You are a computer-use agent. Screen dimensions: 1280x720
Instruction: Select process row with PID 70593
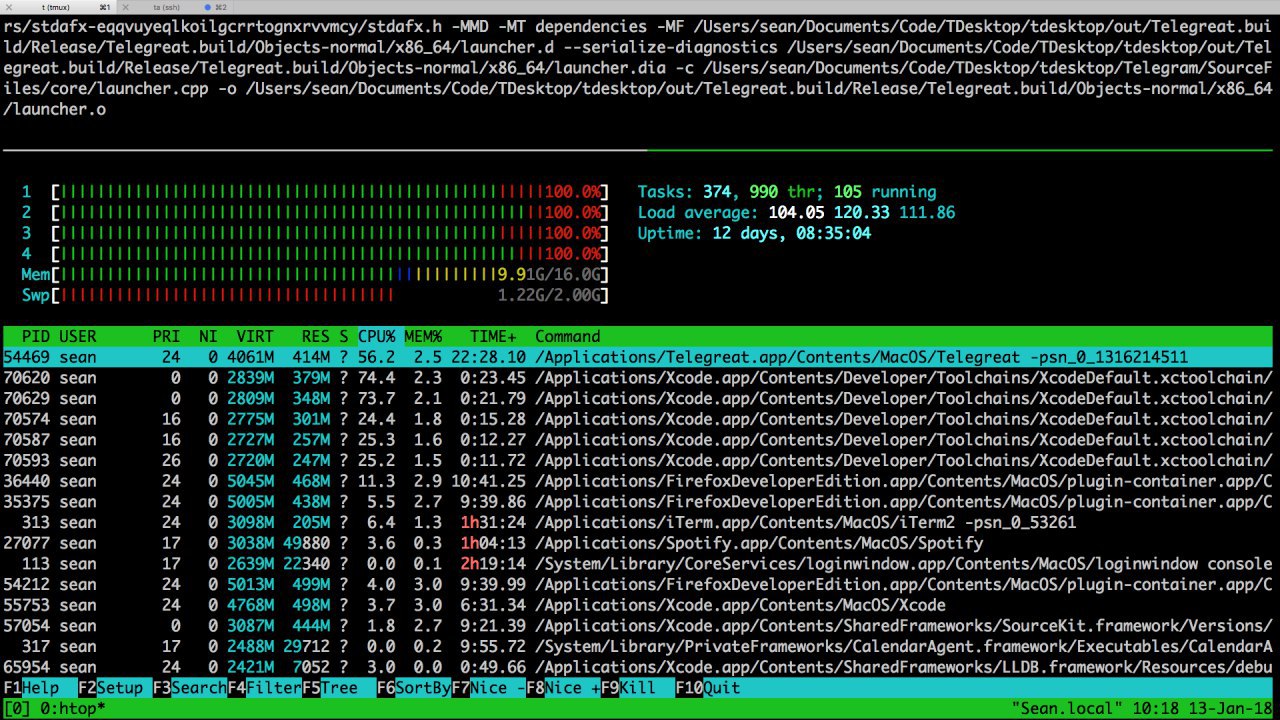(638, 460)
